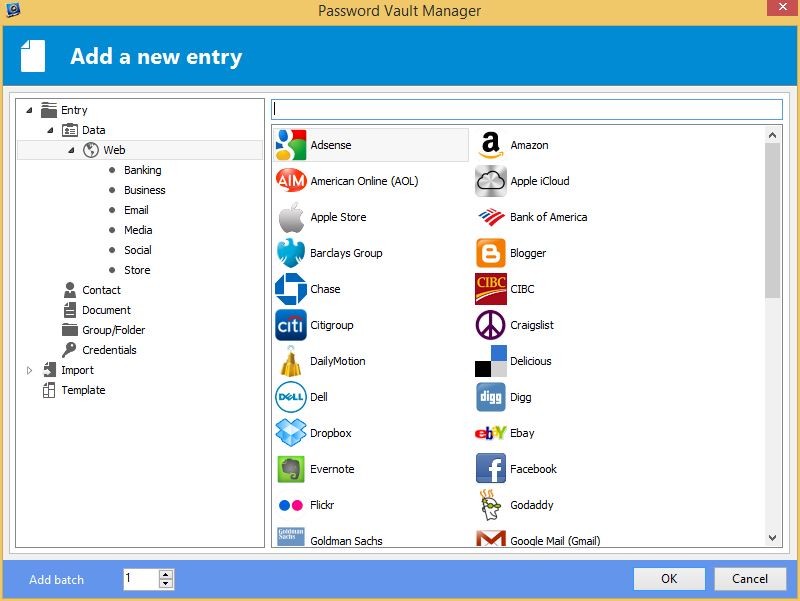The image size is (800, 601).
Task: Click the Entry root tree label
Action: point(74,110)
